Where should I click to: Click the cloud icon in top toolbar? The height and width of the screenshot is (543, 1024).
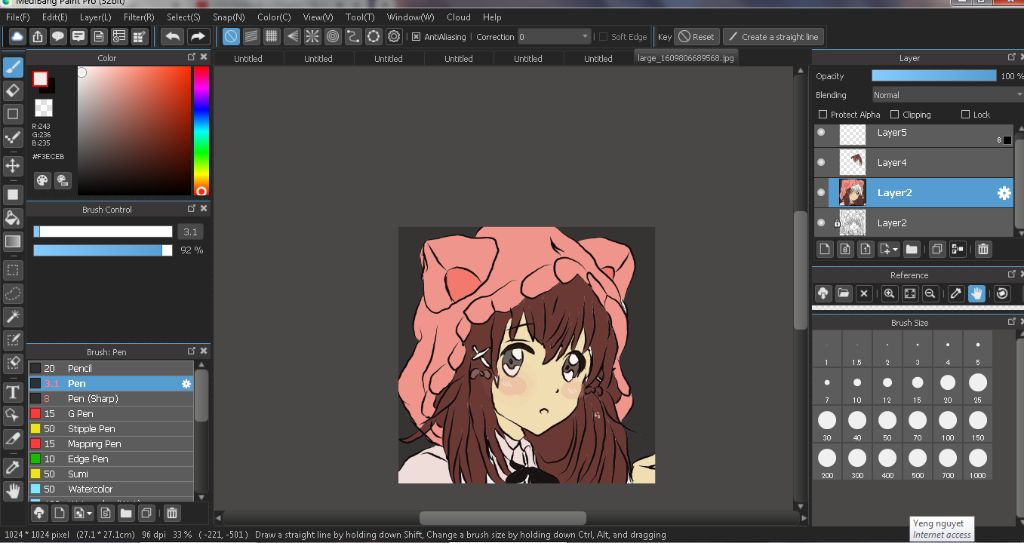[x=18, y=37]
